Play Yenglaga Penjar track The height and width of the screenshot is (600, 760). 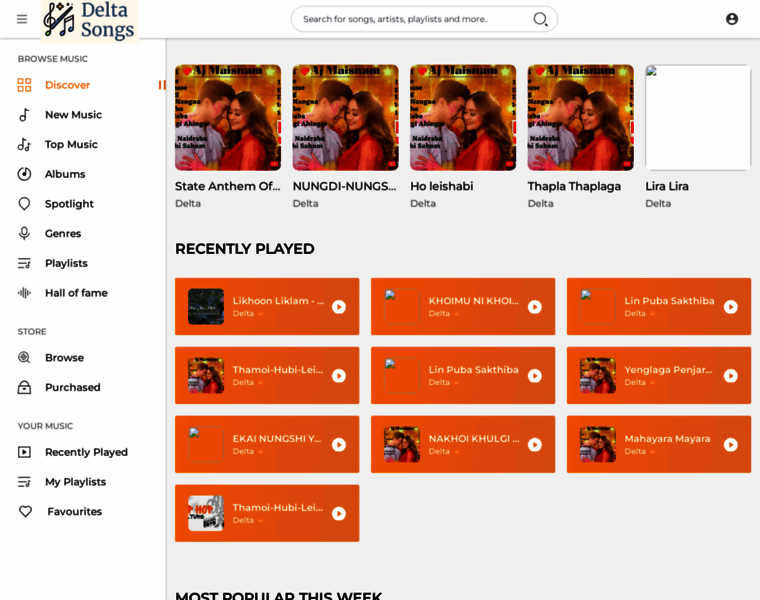click(730, 376)
